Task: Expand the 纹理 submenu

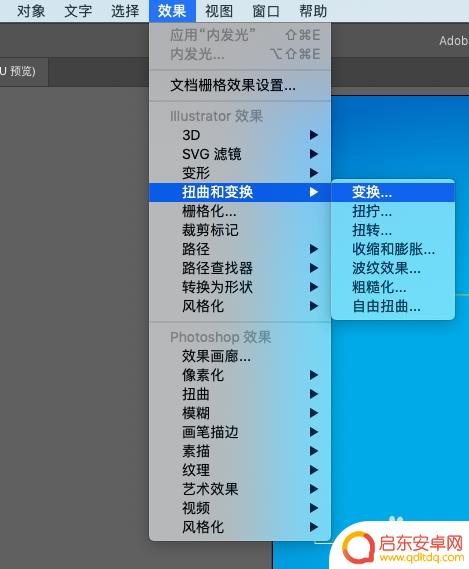Action: pyautogui.click(x=240, y=470)
